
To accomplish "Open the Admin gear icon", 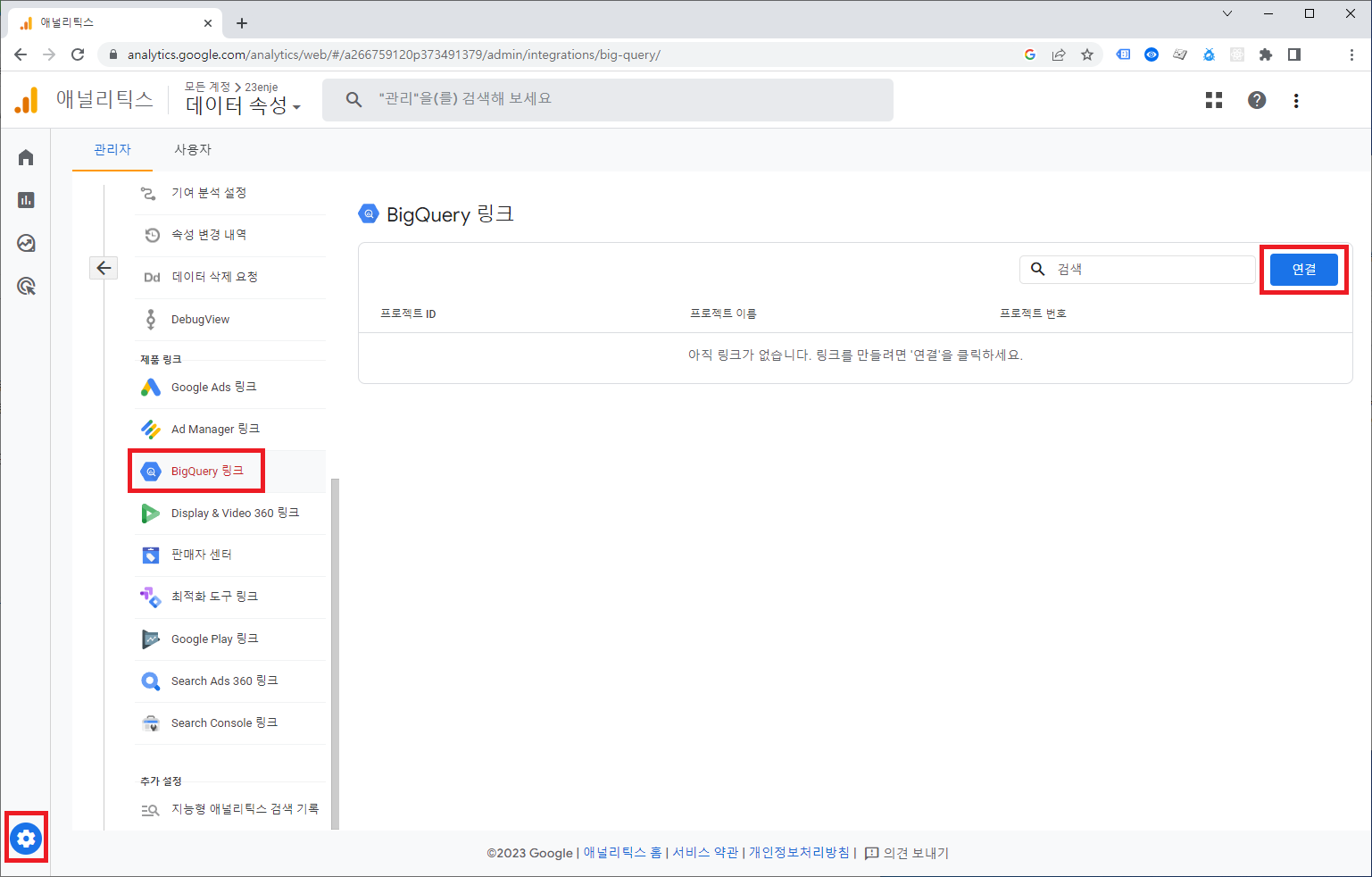I will point(26,839).
